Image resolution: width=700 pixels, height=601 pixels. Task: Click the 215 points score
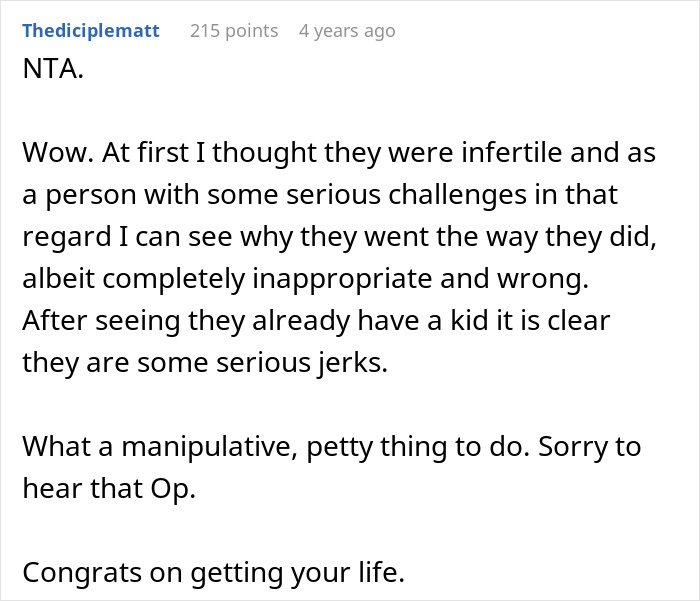[234, 31]
